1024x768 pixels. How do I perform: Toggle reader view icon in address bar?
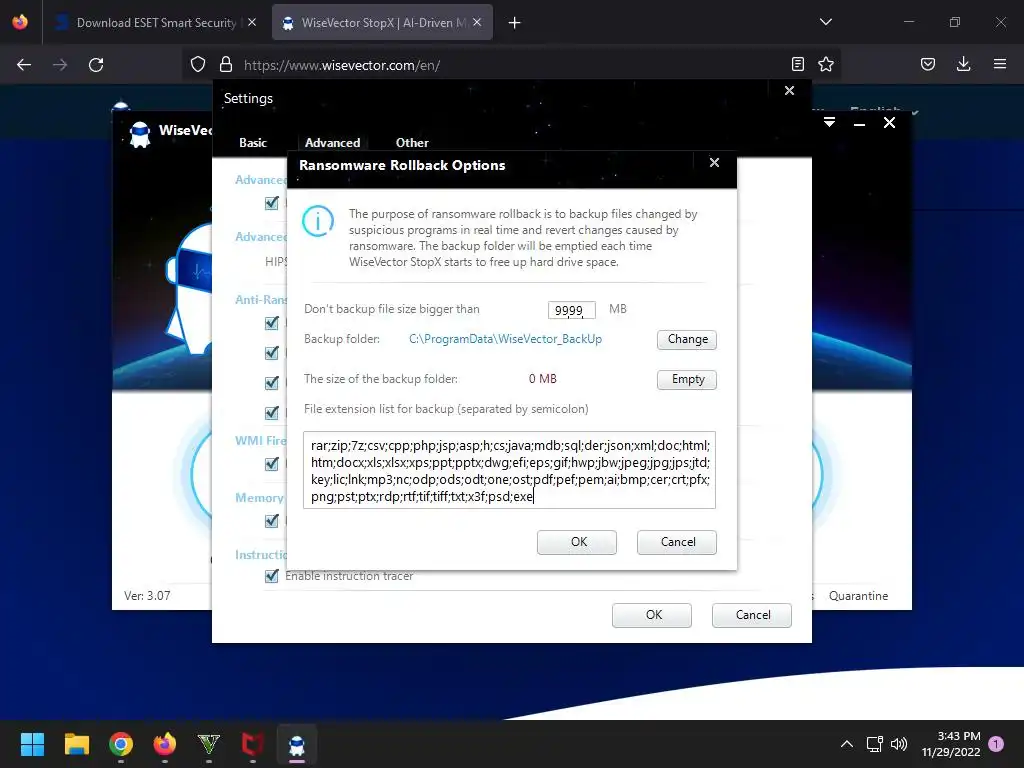797,64
